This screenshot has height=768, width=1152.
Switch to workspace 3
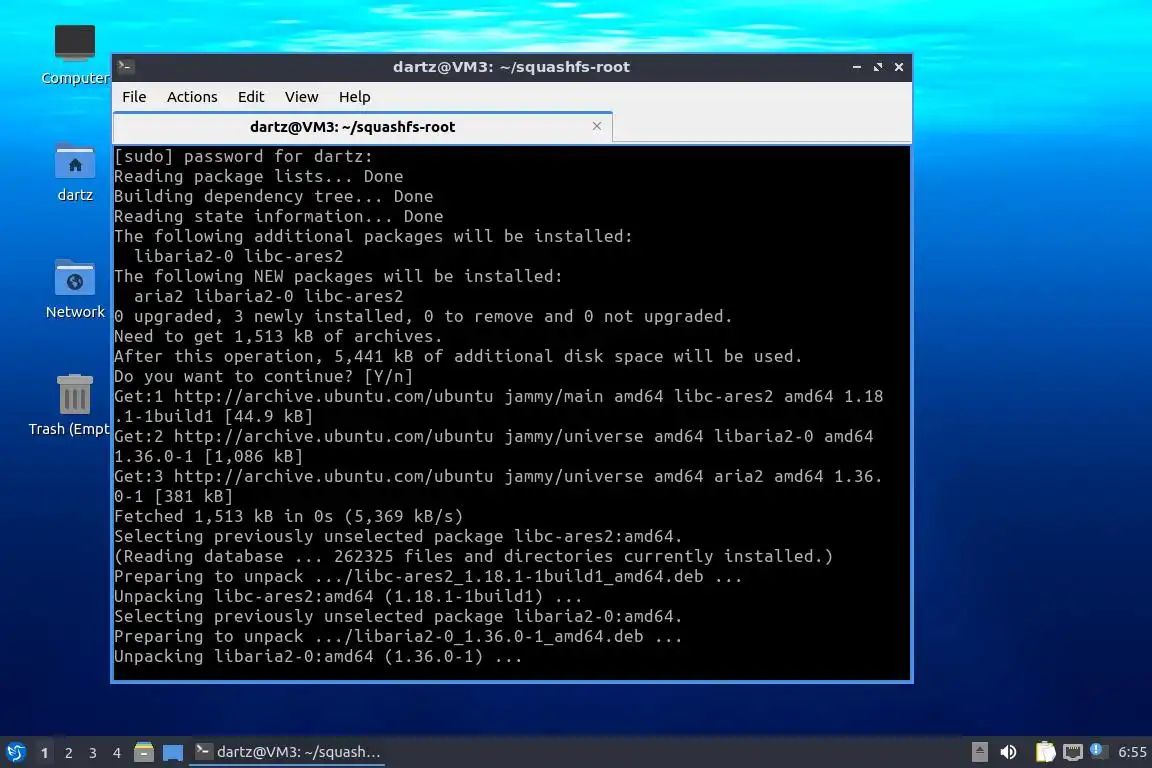tap(93, 753)
